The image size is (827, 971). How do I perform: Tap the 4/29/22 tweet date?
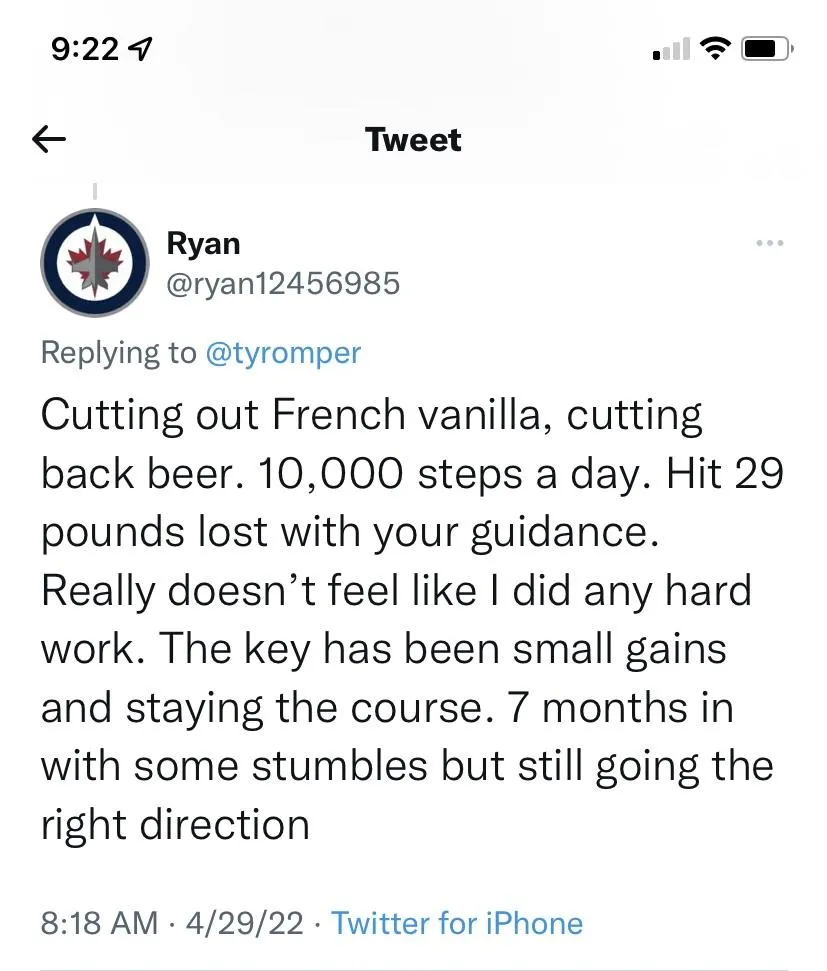[x=243, y=923]
